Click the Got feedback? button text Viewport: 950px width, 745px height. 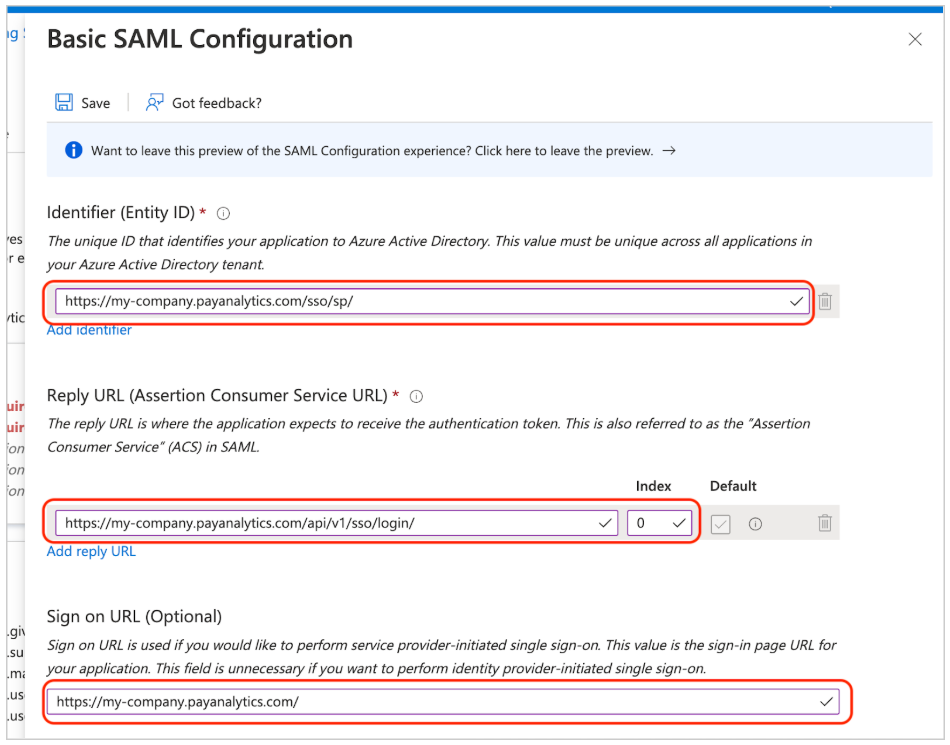pyautogui.click(x=217, y=103)
